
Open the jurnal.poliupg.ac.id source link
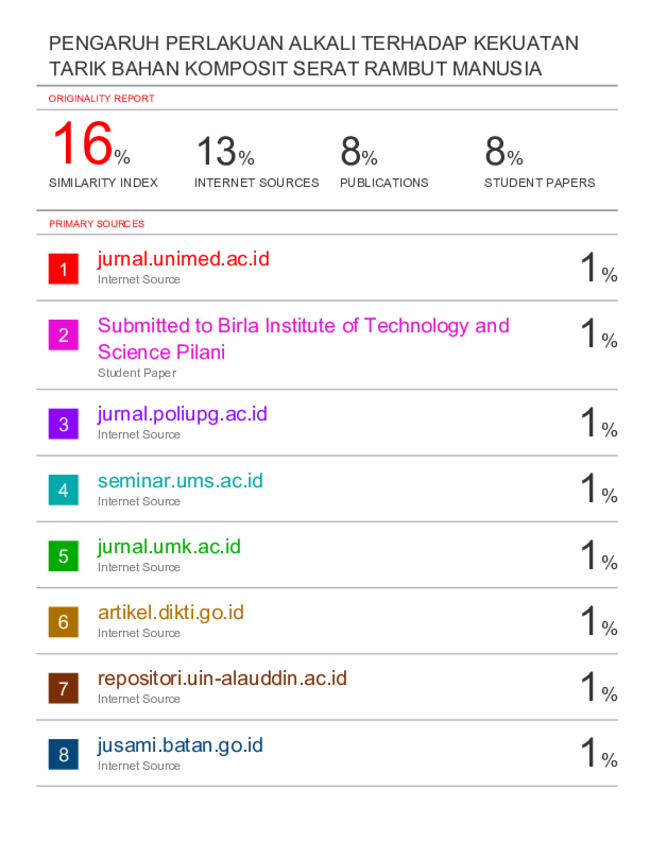(182, 415)
